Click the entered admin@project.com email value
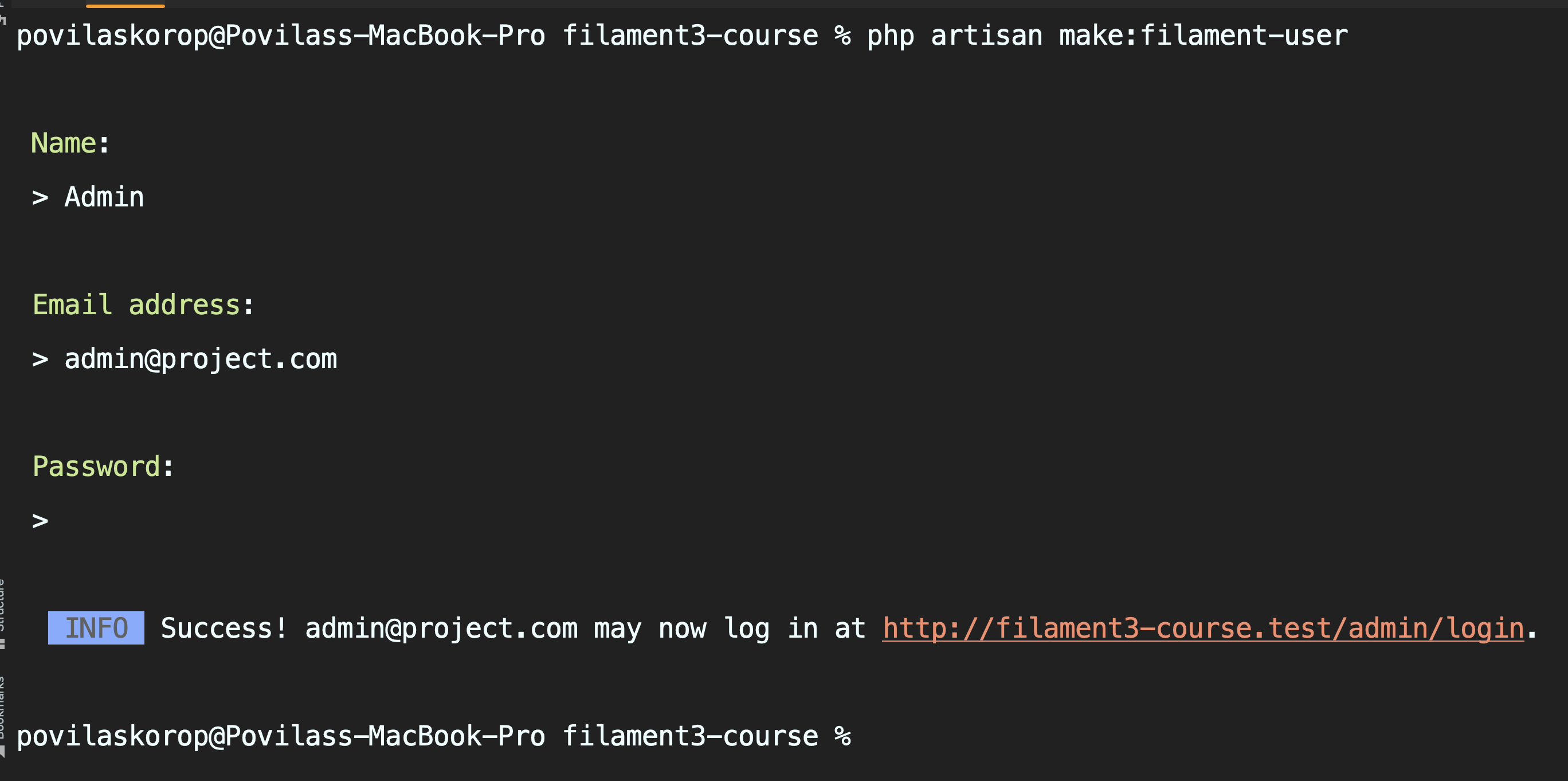Screen dimensions: 1568x781 pyautogui.click(x=201, y=359)
